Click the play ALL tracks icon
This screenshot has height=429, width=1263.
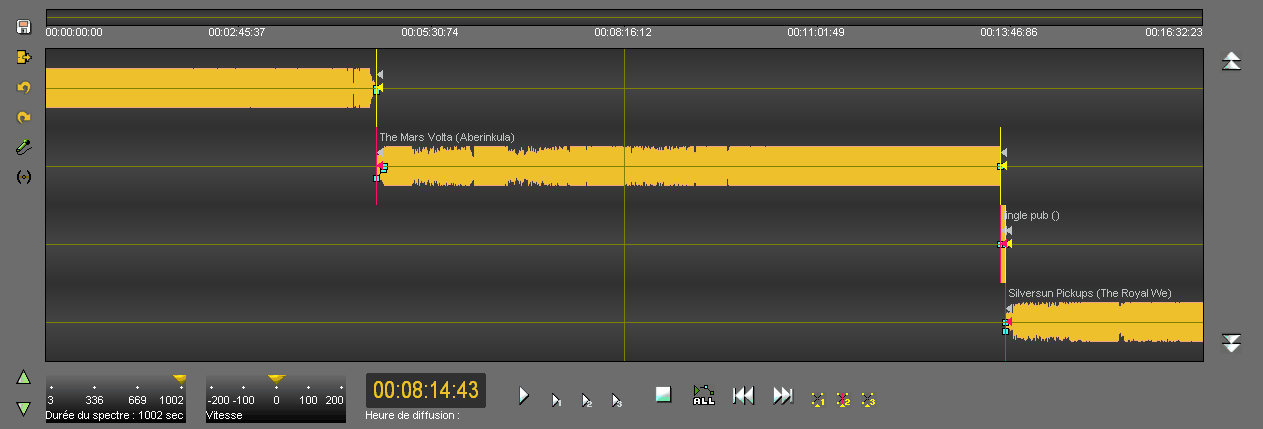pos(704,396)
